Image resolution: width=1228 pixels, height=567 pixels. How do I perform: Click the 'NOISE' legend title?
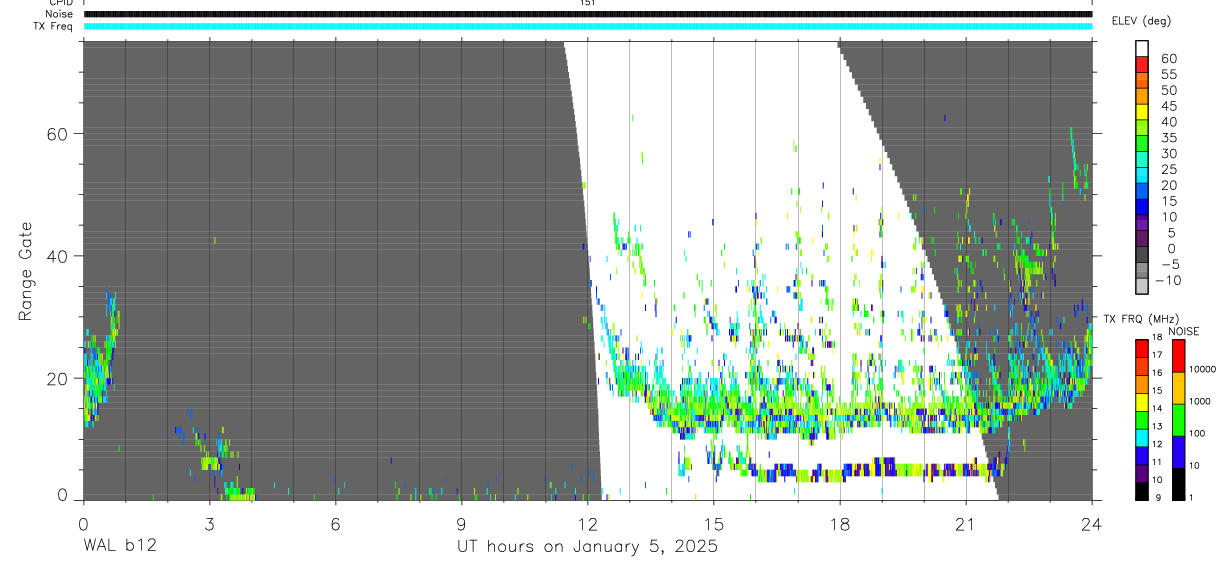click(x=1184, y=331)
